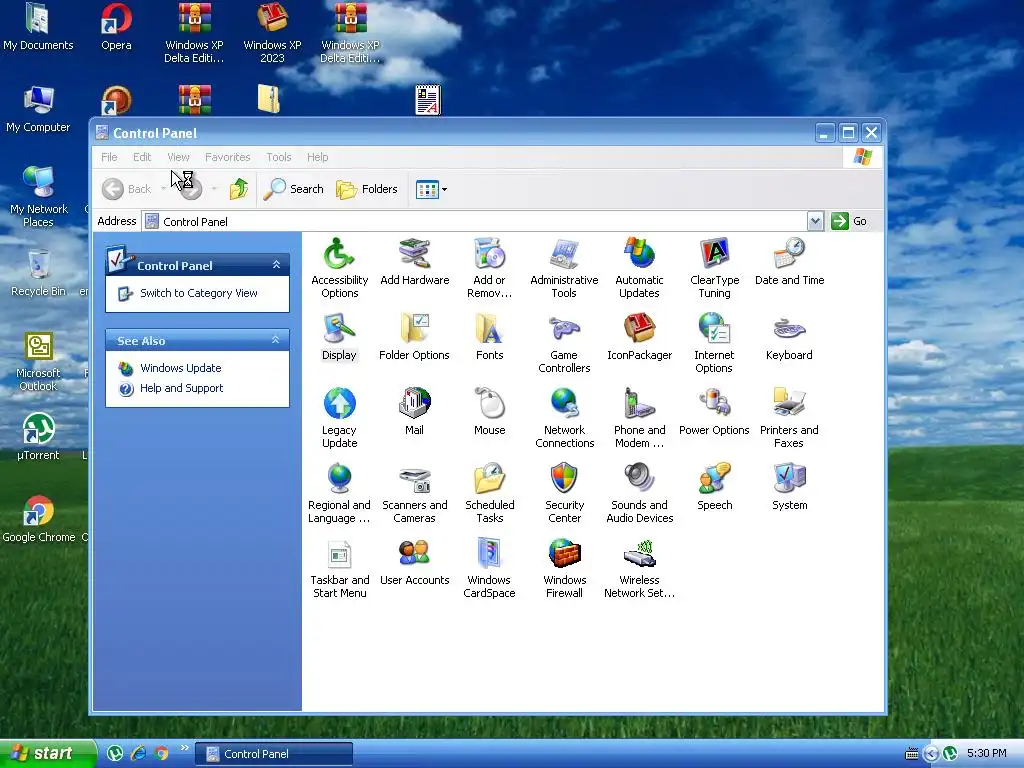Open the Tools menu
The image size is (1024, 768).
click(x=278, y=157)
